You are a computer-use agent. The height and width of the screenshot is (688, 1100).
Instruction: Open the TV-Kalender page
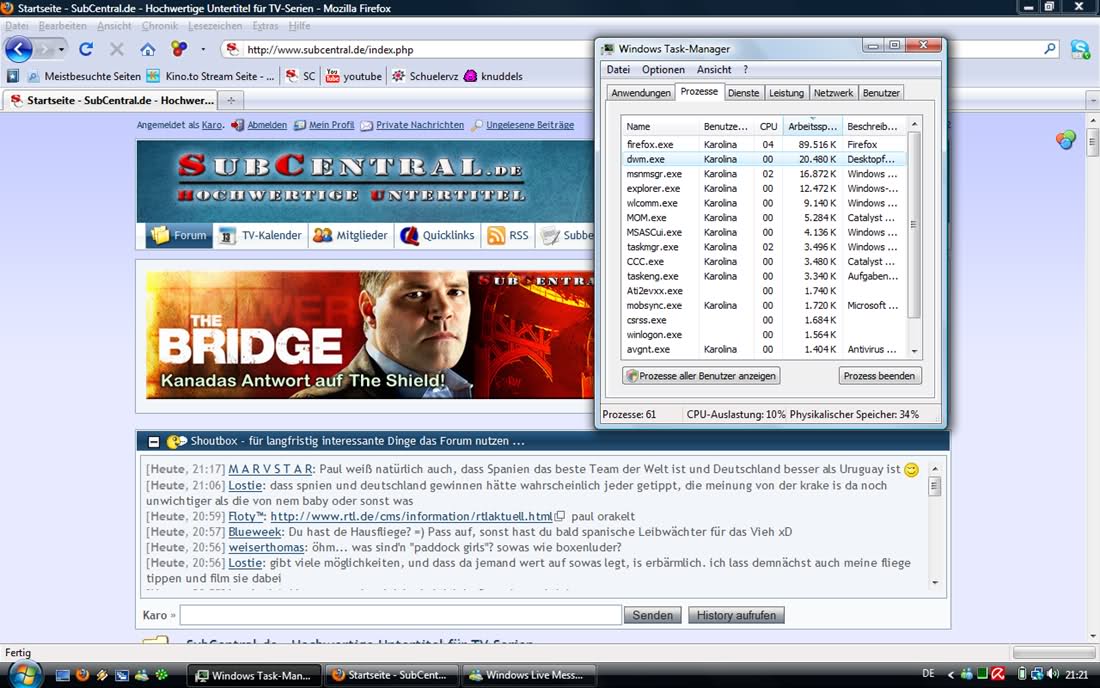[260, 236]
